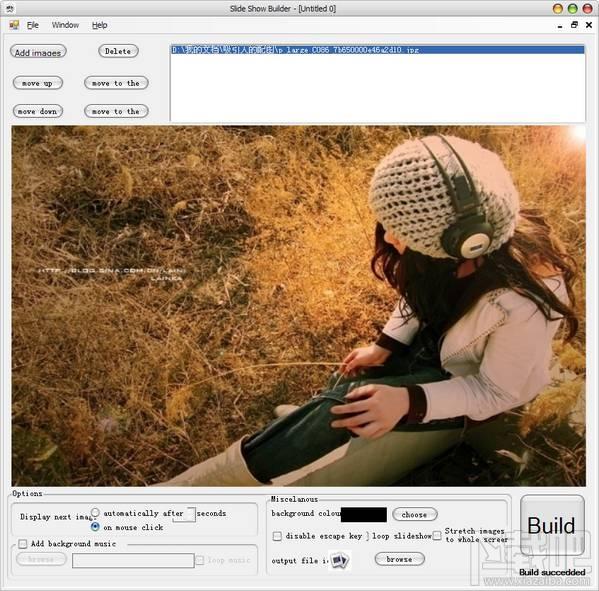This screenshot has width=599, height=591.
Task: Toggle the disable escape key checkbox
Action: (x=277, y=536)
